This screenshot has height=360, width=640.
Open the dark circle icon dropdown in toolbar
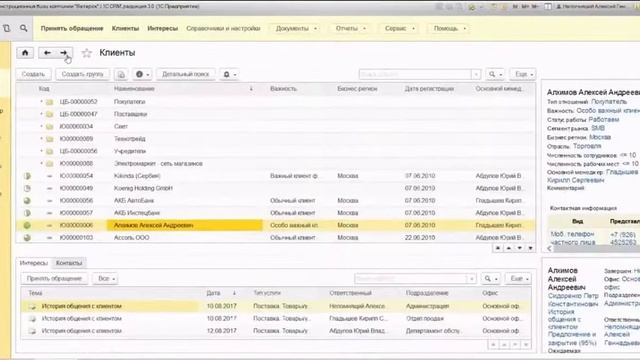(142, 74)
